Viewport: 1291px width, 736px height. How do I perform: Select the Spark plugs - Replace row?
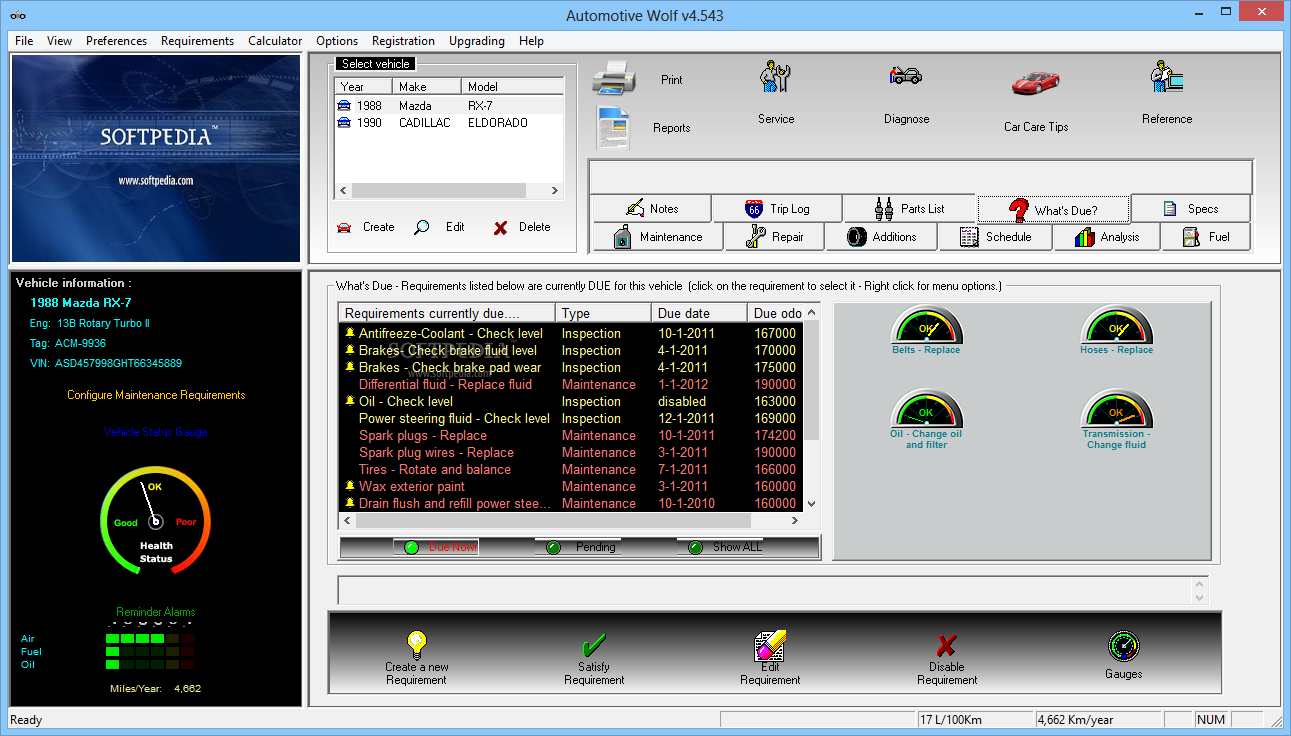click(x=570, y=435)
